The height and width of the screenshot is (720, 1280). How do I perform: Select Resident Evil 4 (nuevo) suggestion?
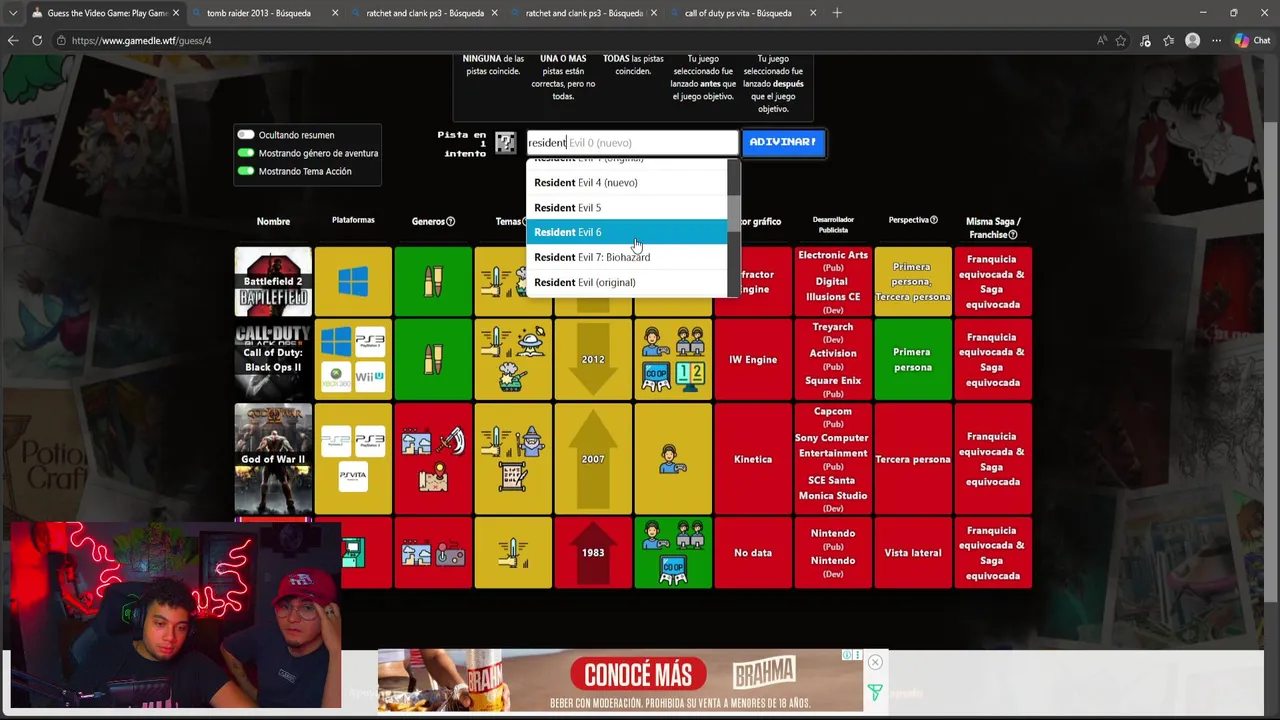click(x=627, y=182)
